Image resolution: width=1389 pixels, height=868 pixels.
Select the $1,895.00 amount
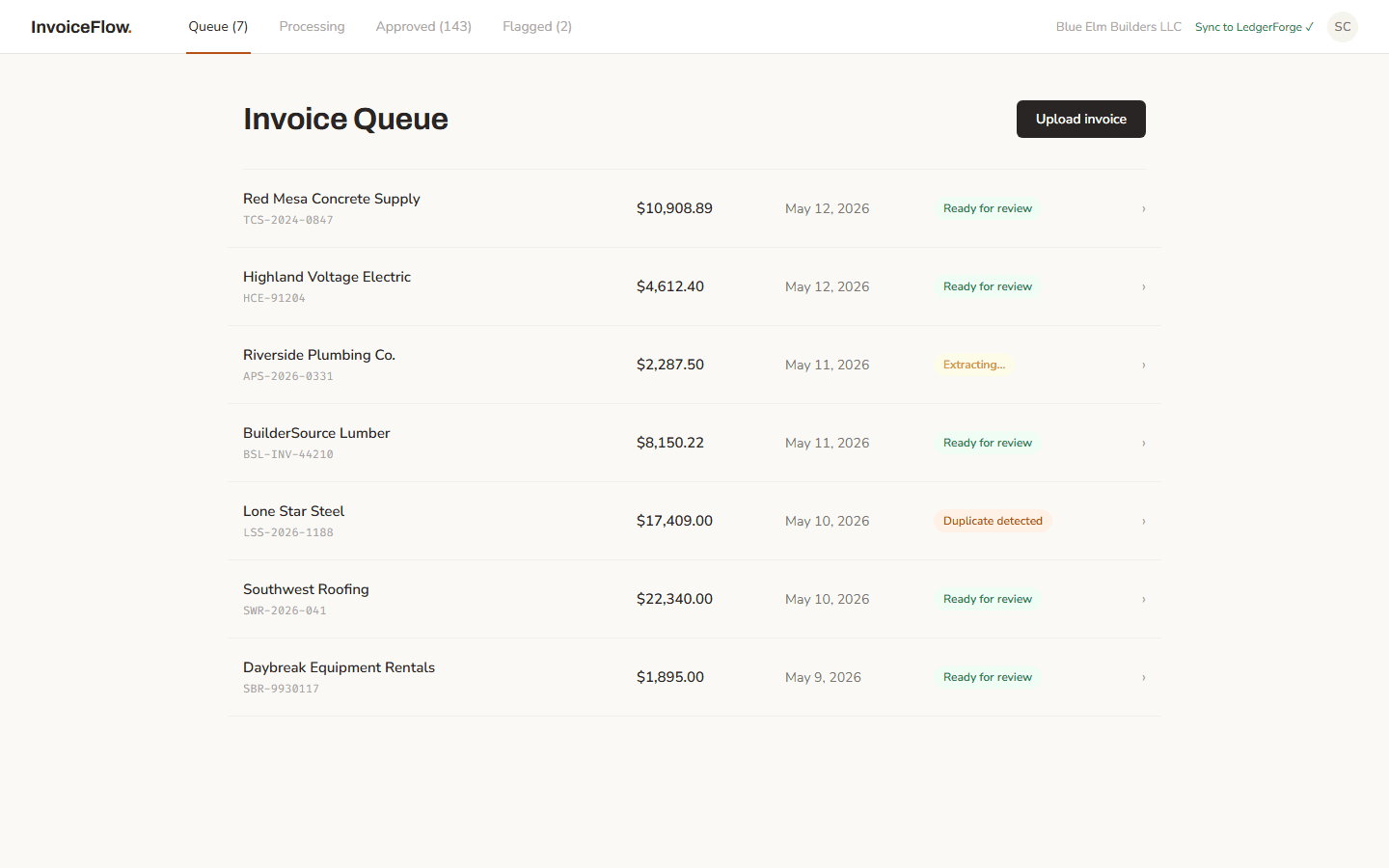670,677
